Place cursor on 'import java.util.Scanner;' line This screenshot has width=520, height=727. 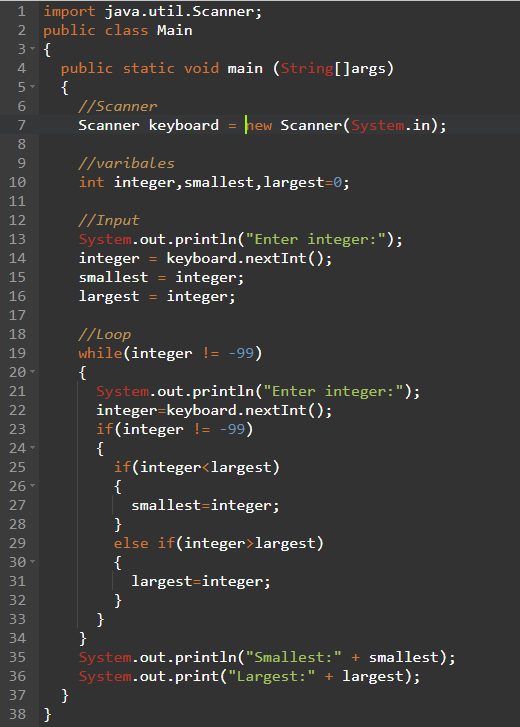(152, 12)
